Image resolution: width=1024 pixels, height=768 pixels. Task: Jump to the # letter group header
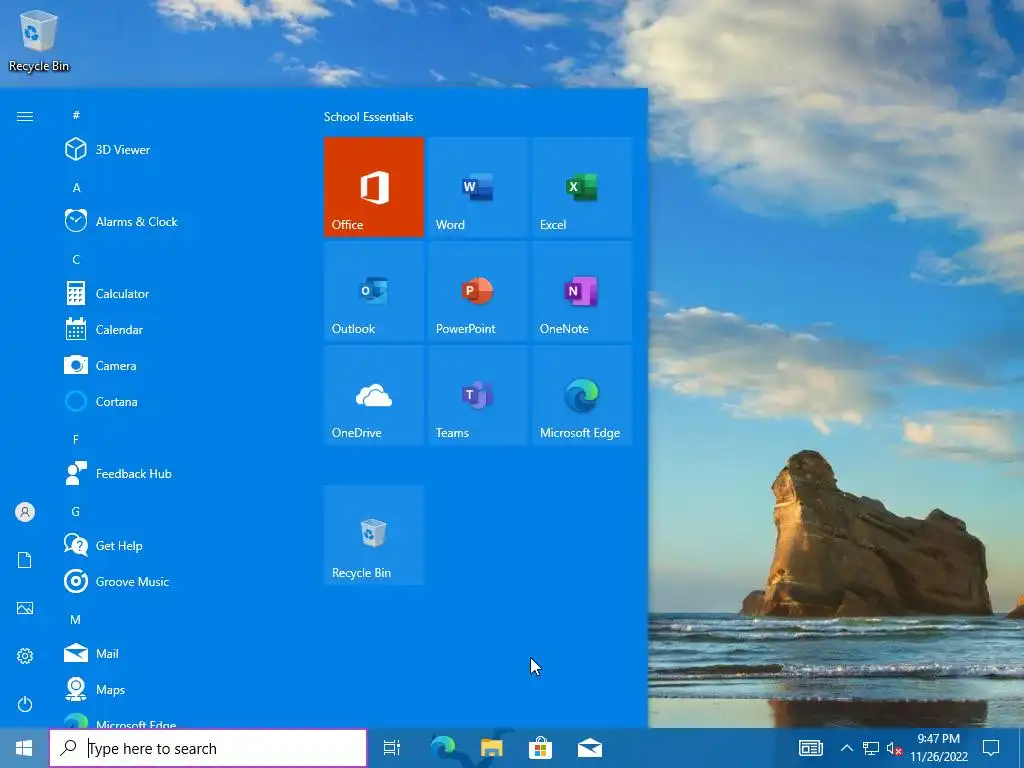(x=76, y=115)
